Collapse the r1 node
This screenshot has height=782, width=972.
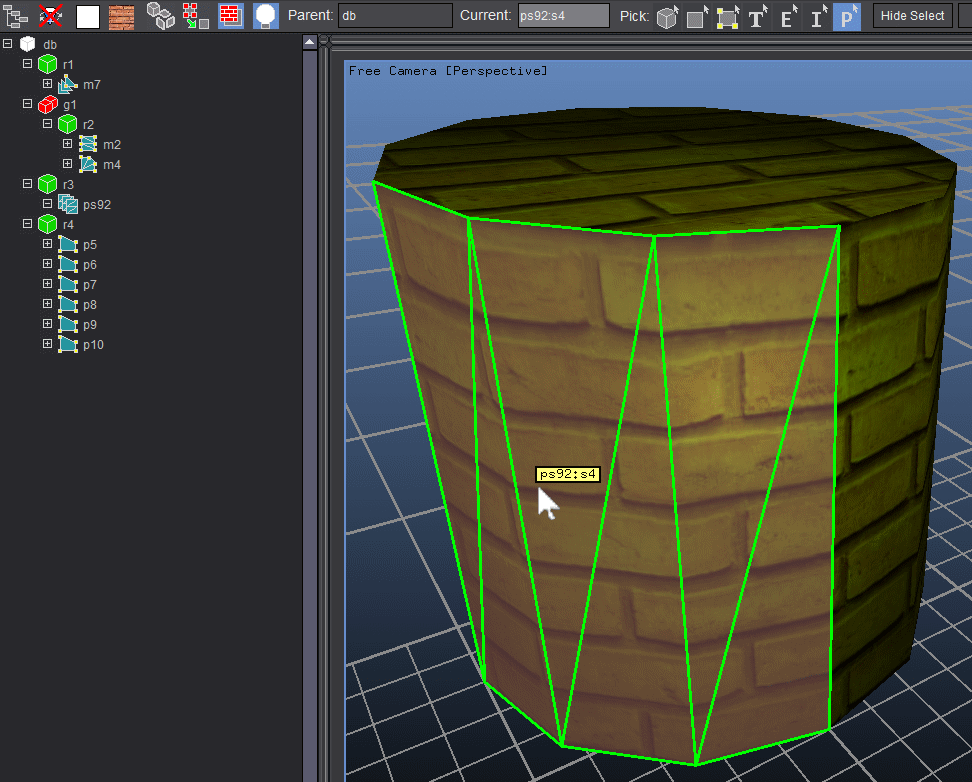tap(27, 63)
